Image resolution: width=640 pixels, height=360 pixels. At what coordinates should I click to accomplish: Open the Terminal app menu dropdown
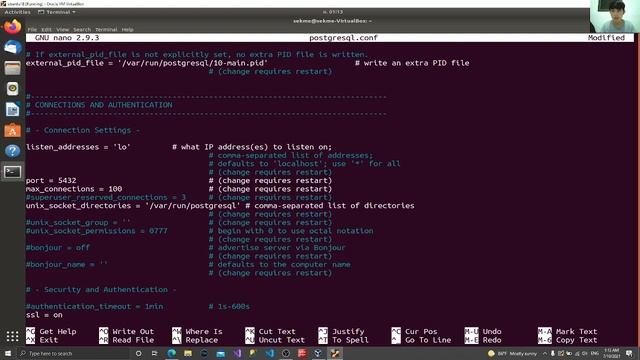(x=57, y=12)
